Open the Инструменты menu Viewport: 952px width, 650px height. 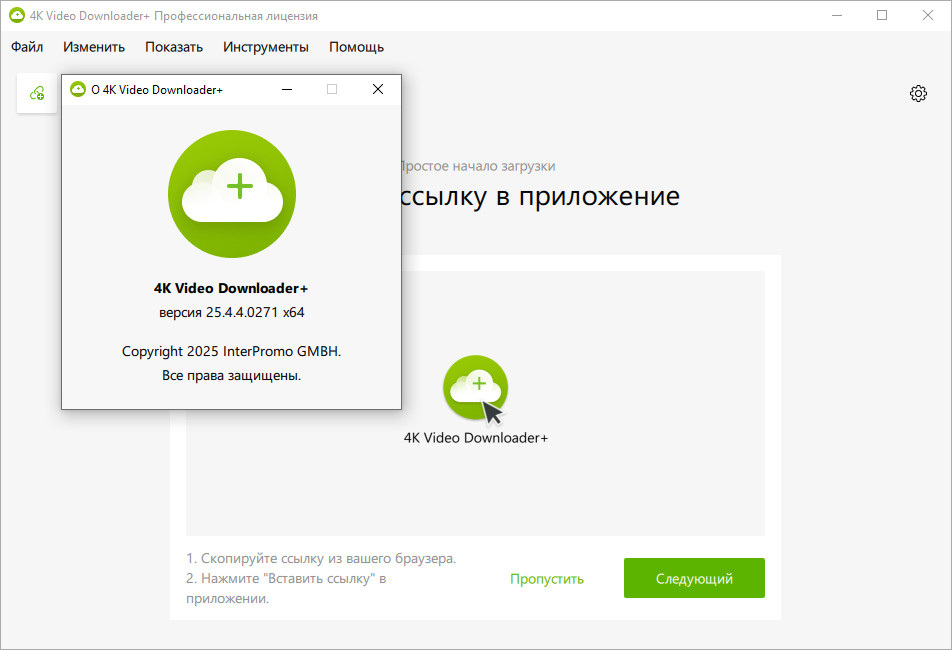pyautogui.click(x=266, y=47)
